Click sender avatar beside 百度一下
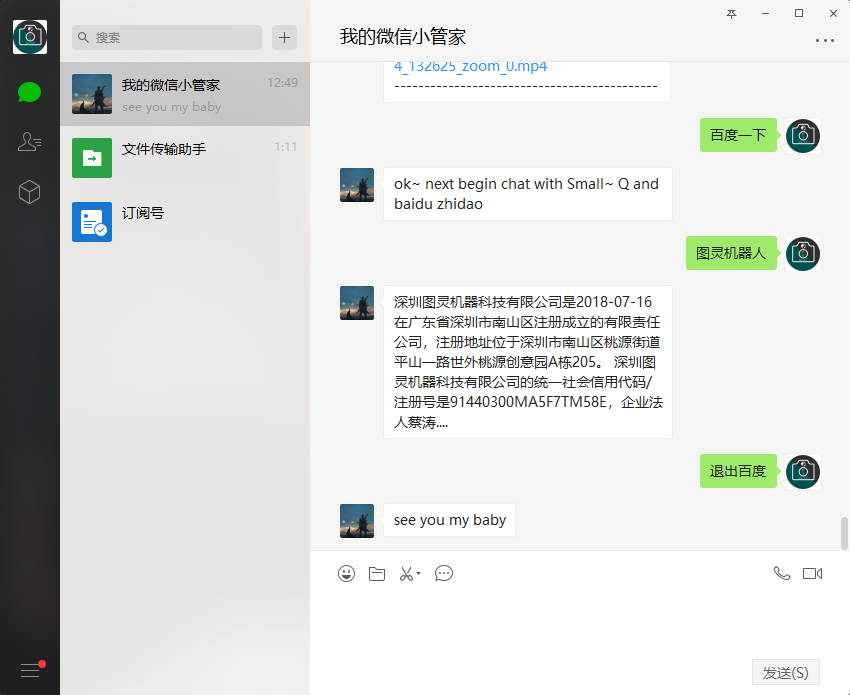 tap(803, 136)
